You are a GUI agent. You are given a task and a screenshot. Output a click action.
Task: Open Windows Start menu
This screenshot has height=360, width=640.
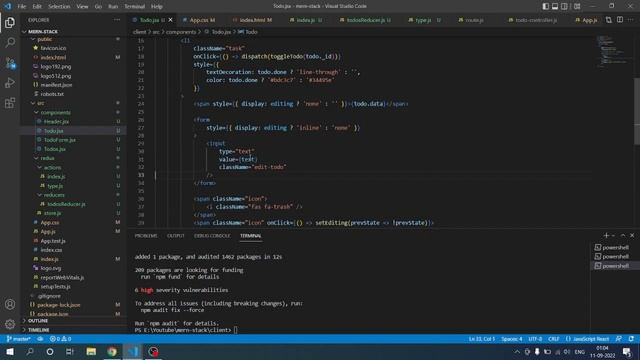(10, 351)
